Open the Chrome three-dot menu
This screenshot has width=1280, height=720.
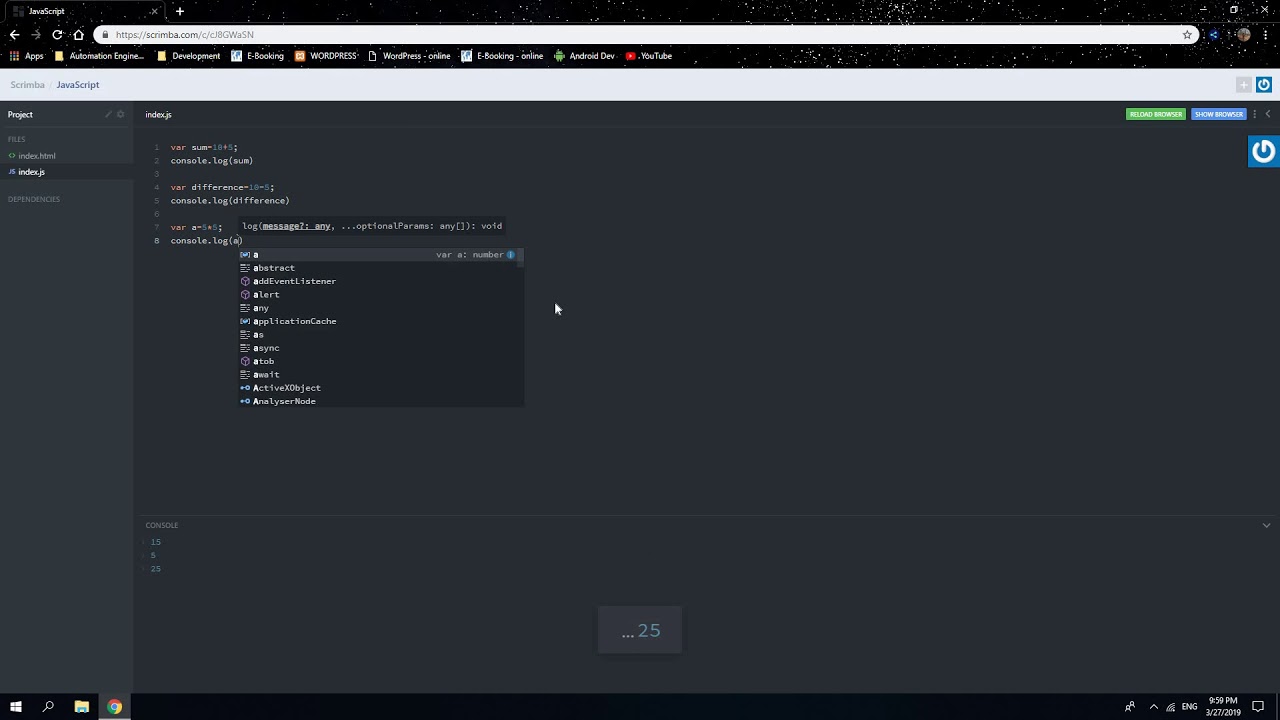(x=1266, y=34)
